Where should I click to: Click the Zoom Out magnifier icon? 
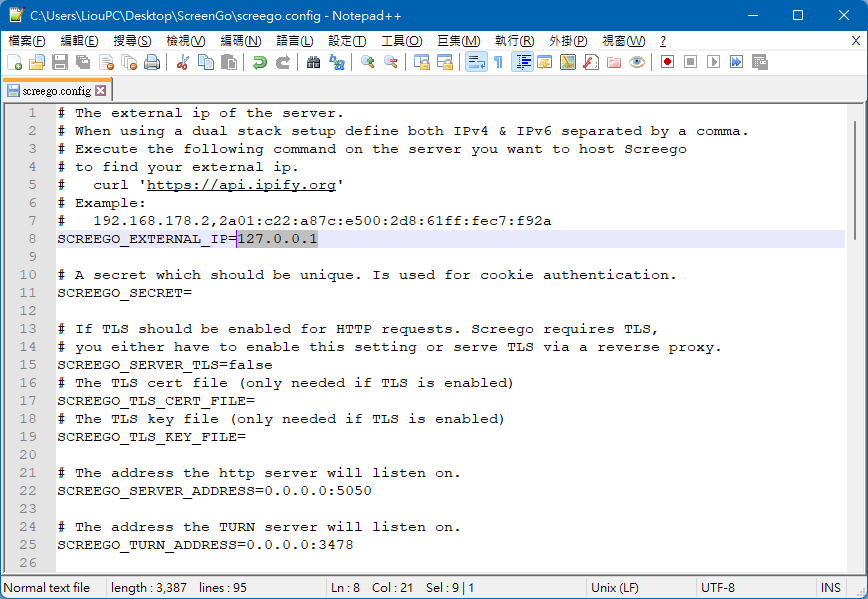tap(391, 62)
